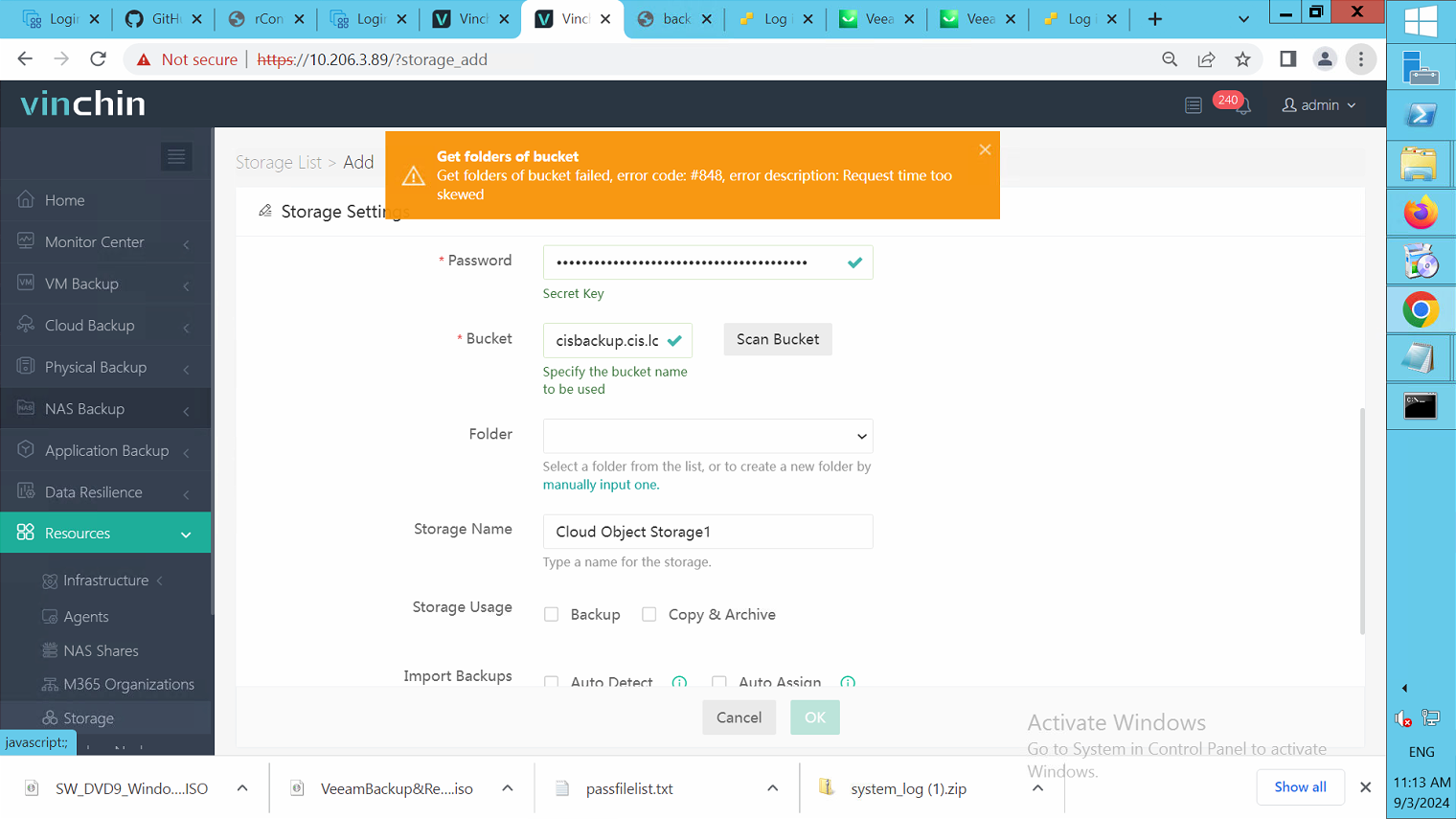The width and height of the screenshot is (1456, 819).
Task: Bookmark this page with the star icon
Action: (x=1242, y=59)
